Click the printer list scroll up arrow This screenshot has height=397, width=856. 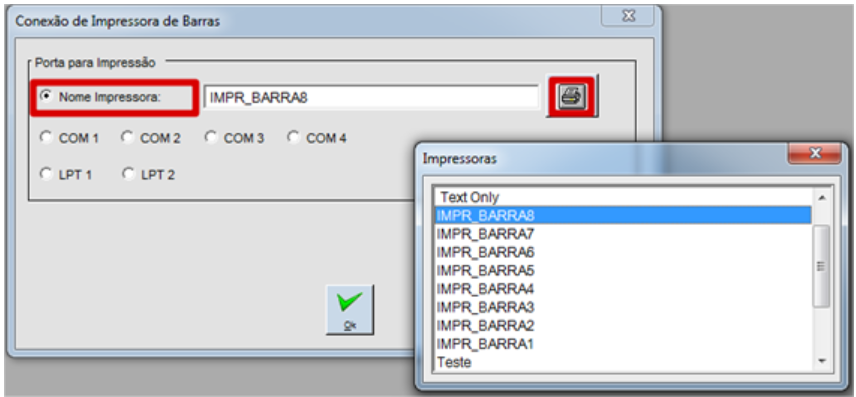point(822,197)
